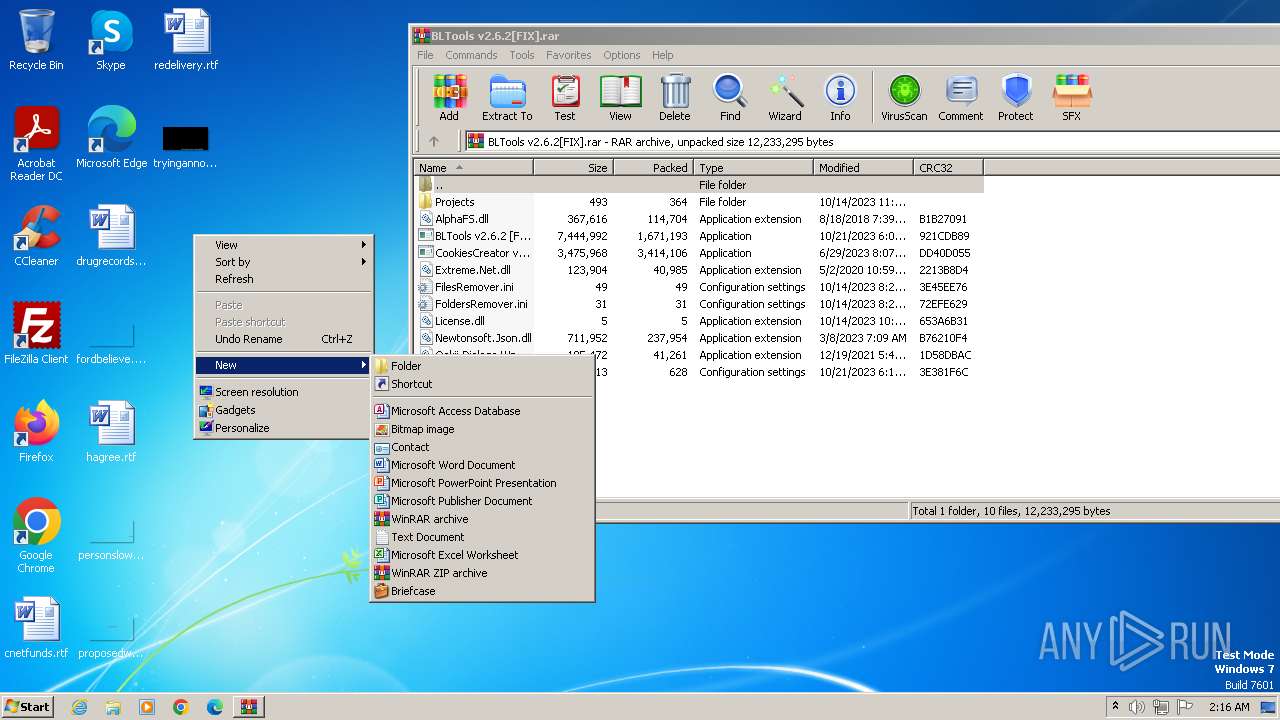The width and height of the screenshot is (1280, 720).
Task: Open the Wizard wand icon
Action: 785,98
